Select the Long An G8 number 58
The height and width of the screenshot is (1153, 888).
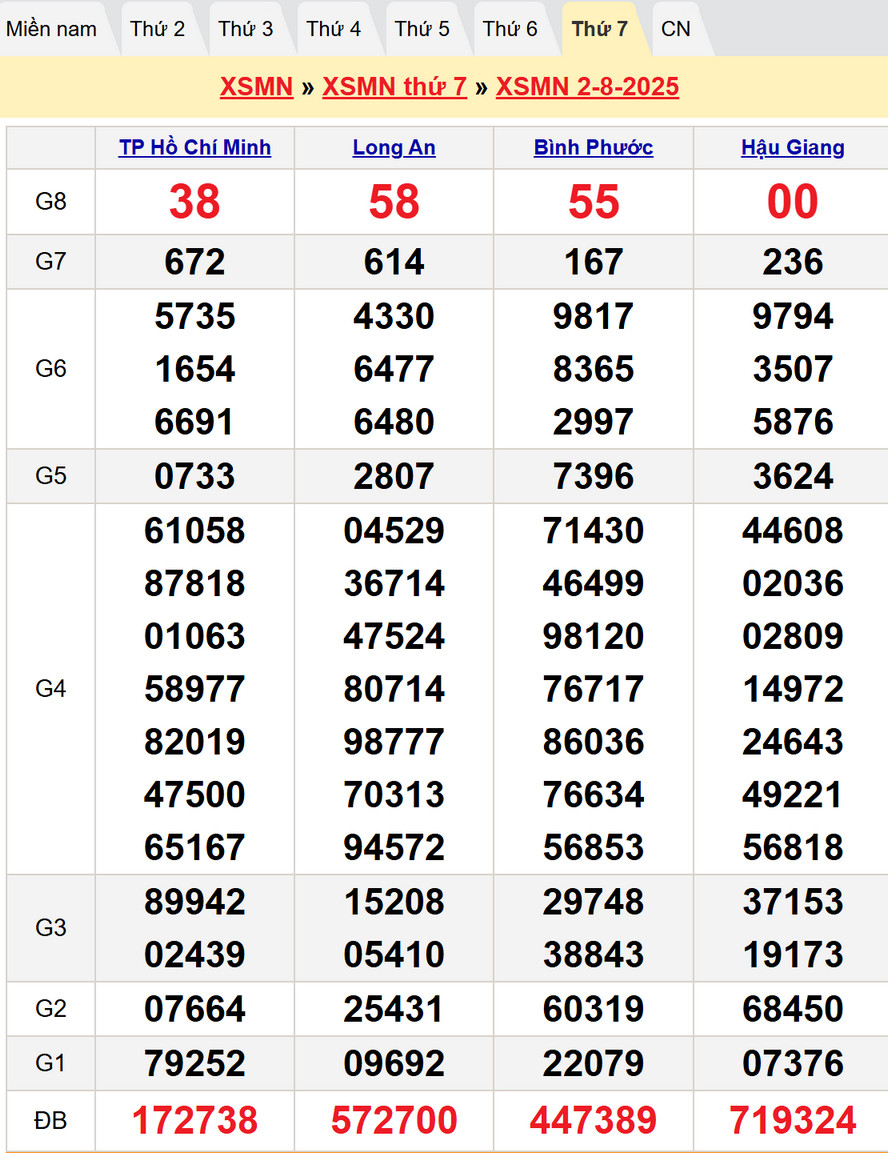[394, 202]
